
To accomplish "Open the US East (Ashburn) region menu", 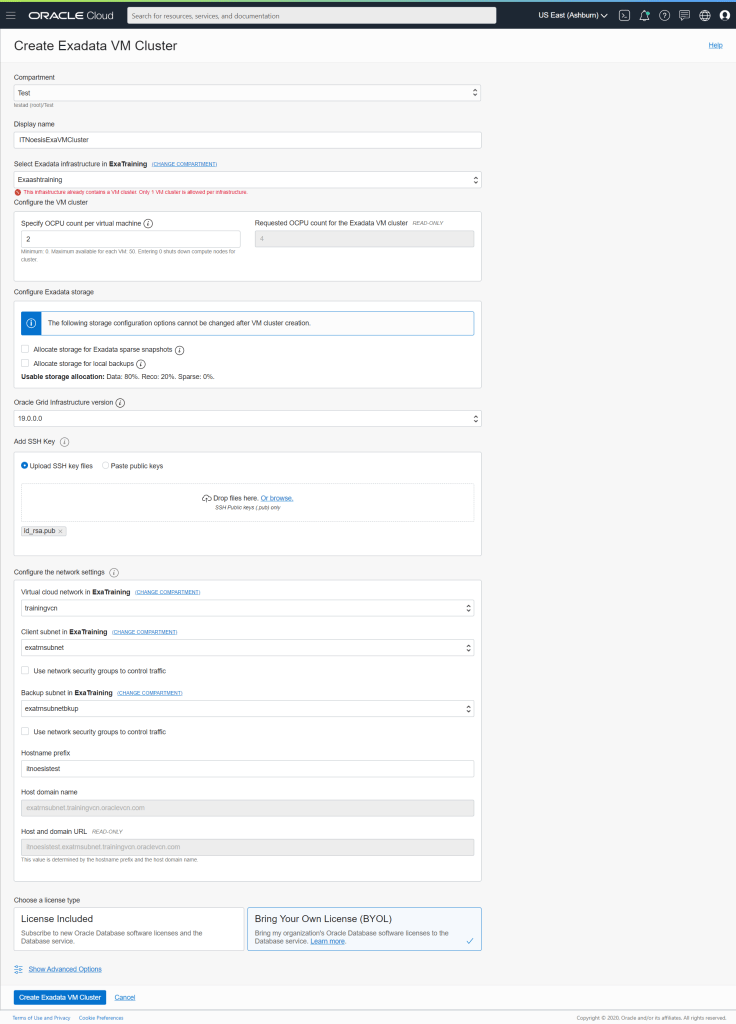I will (573, 15).
